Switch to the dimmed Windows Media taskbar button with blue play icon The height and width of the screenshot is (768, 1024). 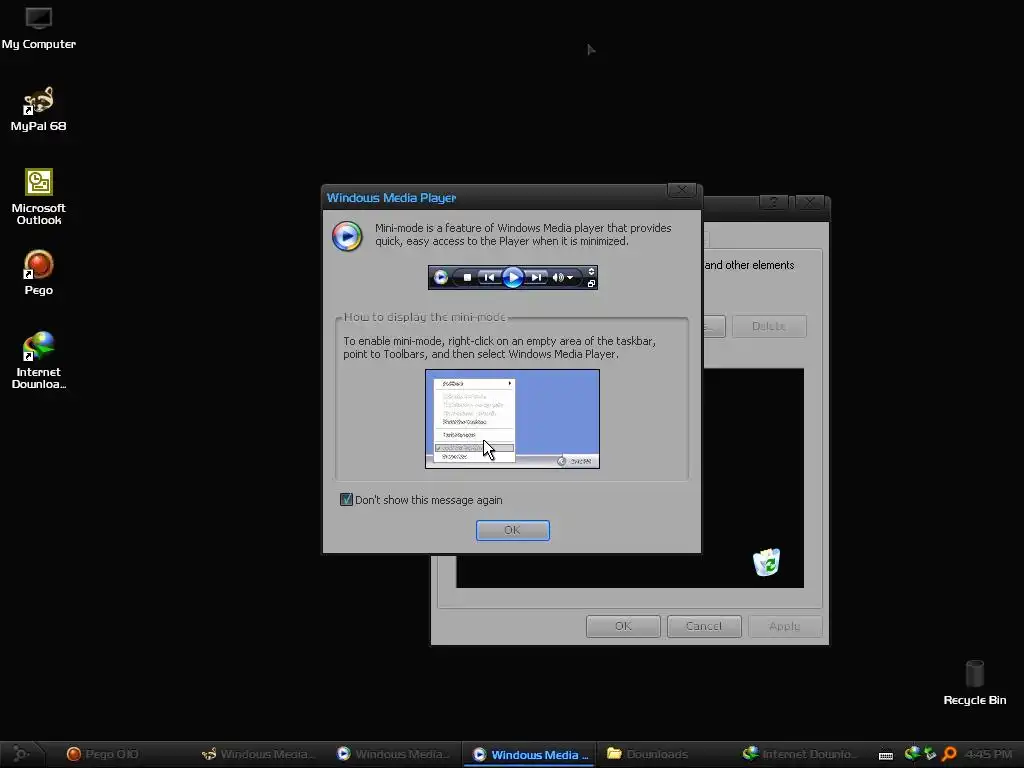point(394,754)
